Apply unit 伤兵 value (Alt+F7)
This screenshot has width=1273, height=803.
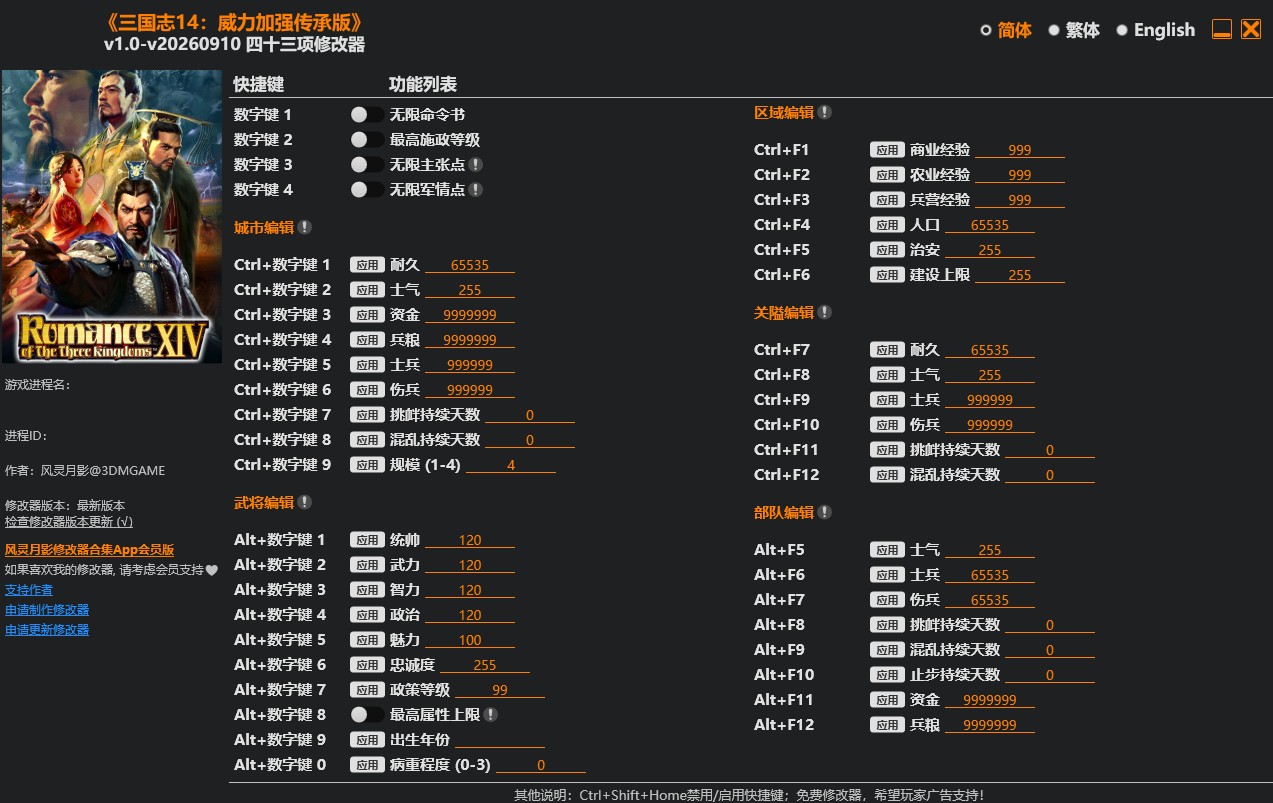click(x=887, y=600)
